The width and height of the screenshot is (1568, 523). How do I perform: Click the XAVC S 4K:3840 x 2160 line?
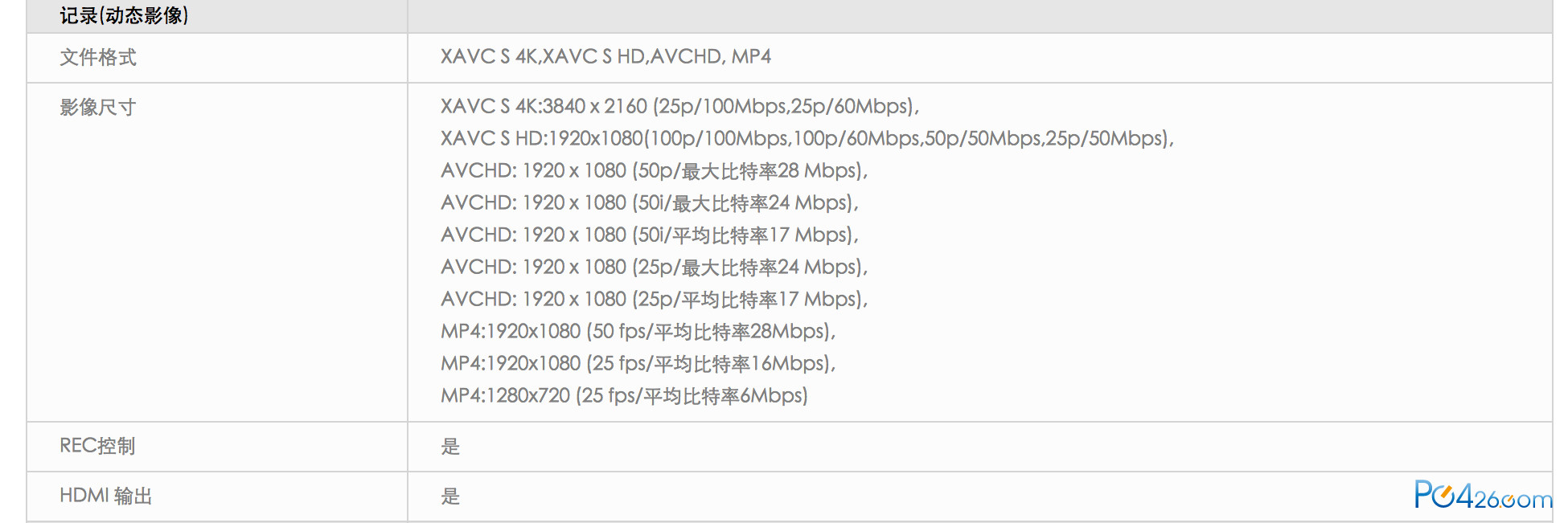click(679, 106)
